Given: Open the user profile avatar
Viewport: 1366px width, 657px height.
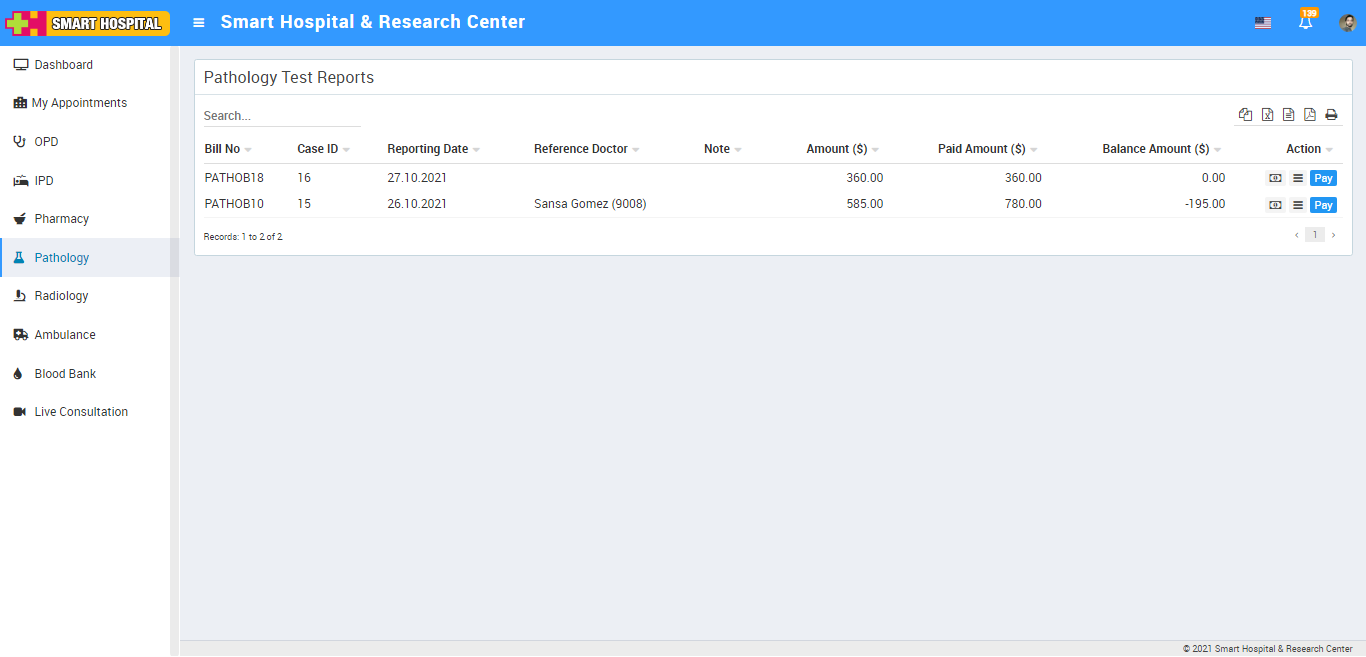Looking at the screenshot, I should point(1347,23).
